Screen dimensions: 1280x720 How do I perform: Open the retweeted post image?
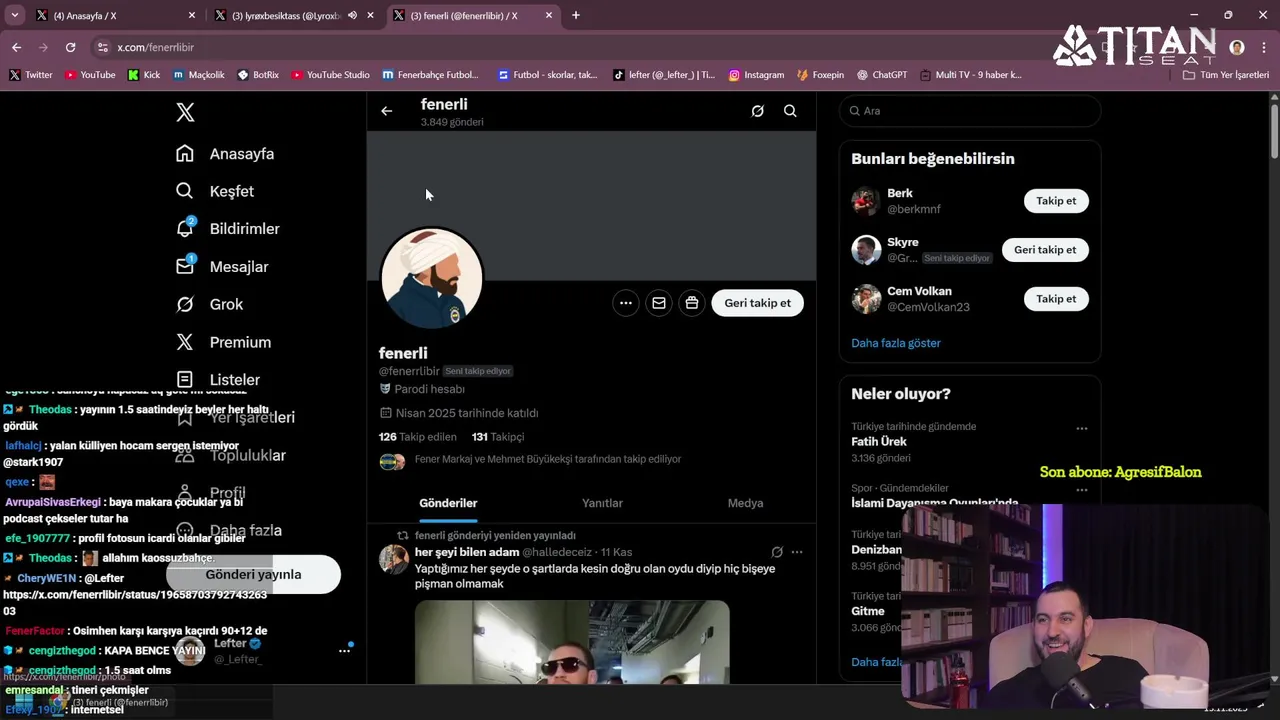click(x=572, y=642)
